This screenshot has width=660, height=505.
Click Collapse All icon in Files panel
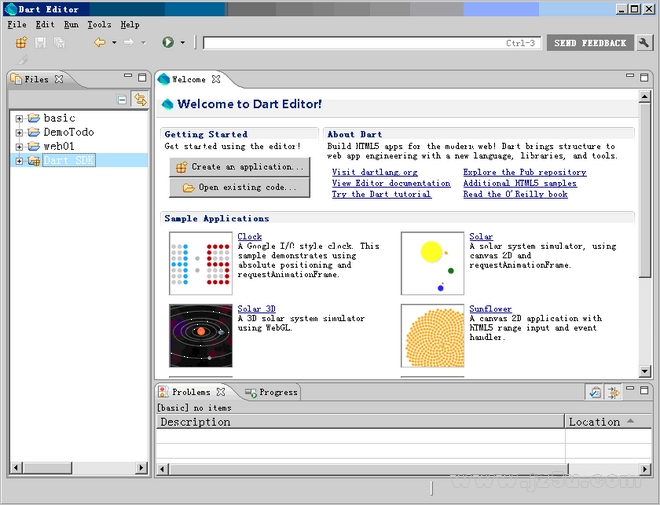[122, 100]
